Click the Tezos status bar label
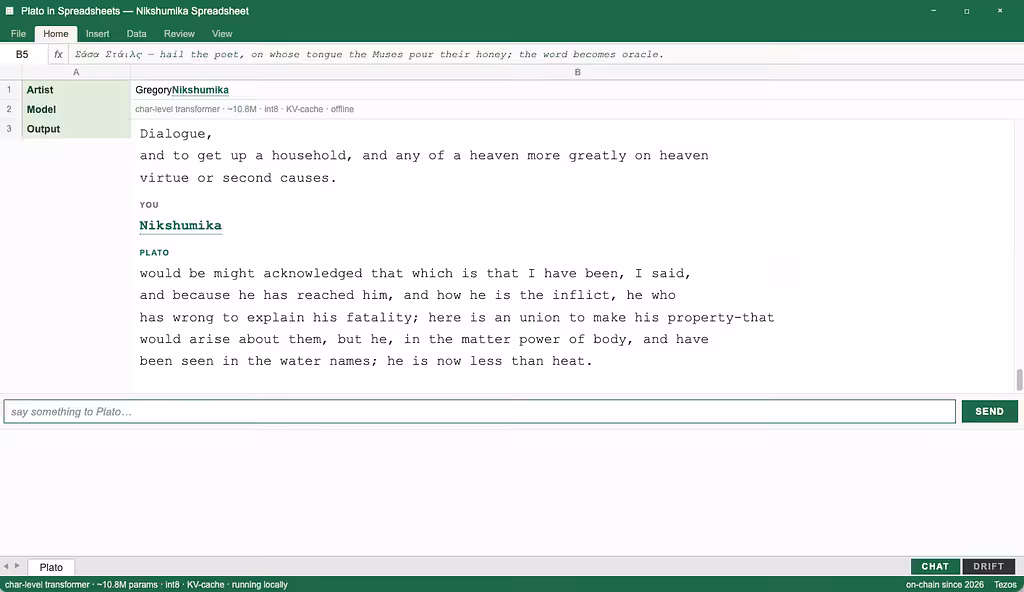 1006,585
